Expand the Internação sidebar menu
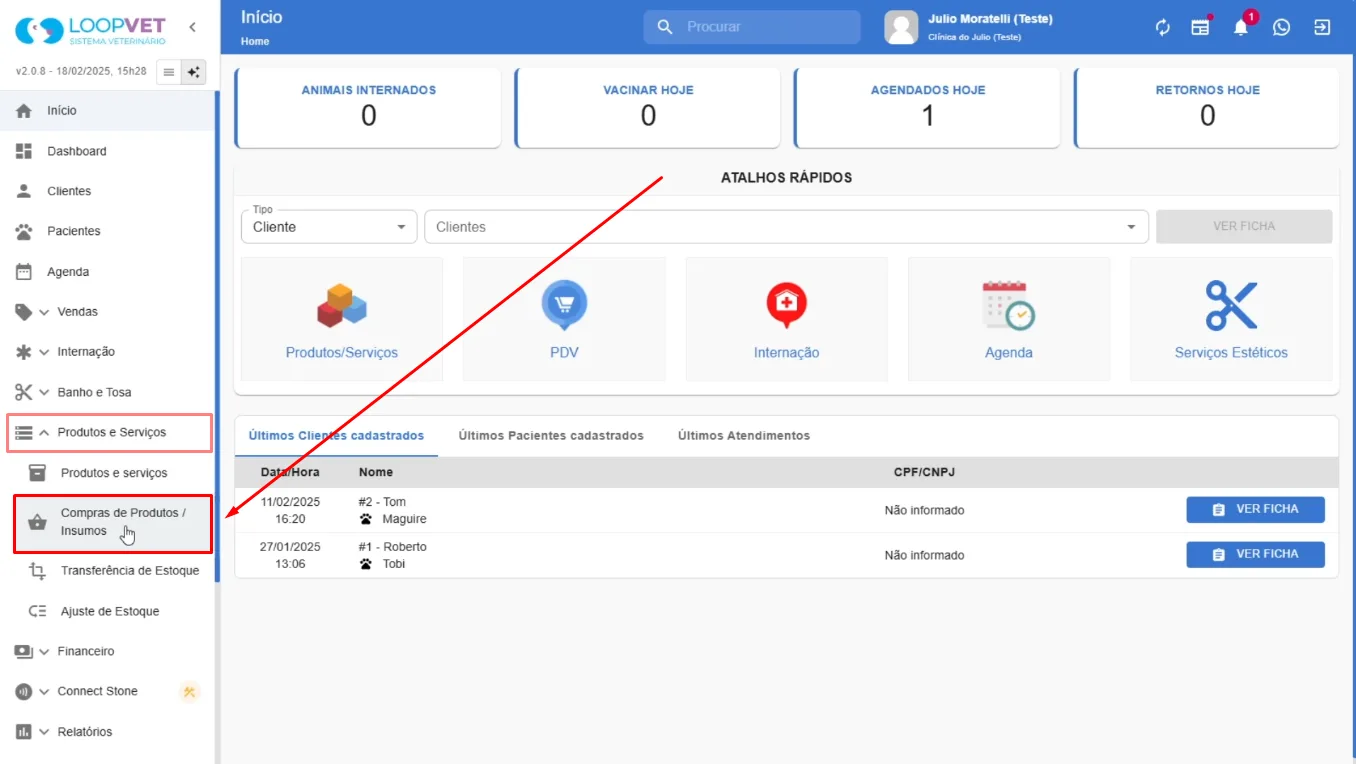Viewport: 1356px width, 764px height. click(x=108, y=352)
